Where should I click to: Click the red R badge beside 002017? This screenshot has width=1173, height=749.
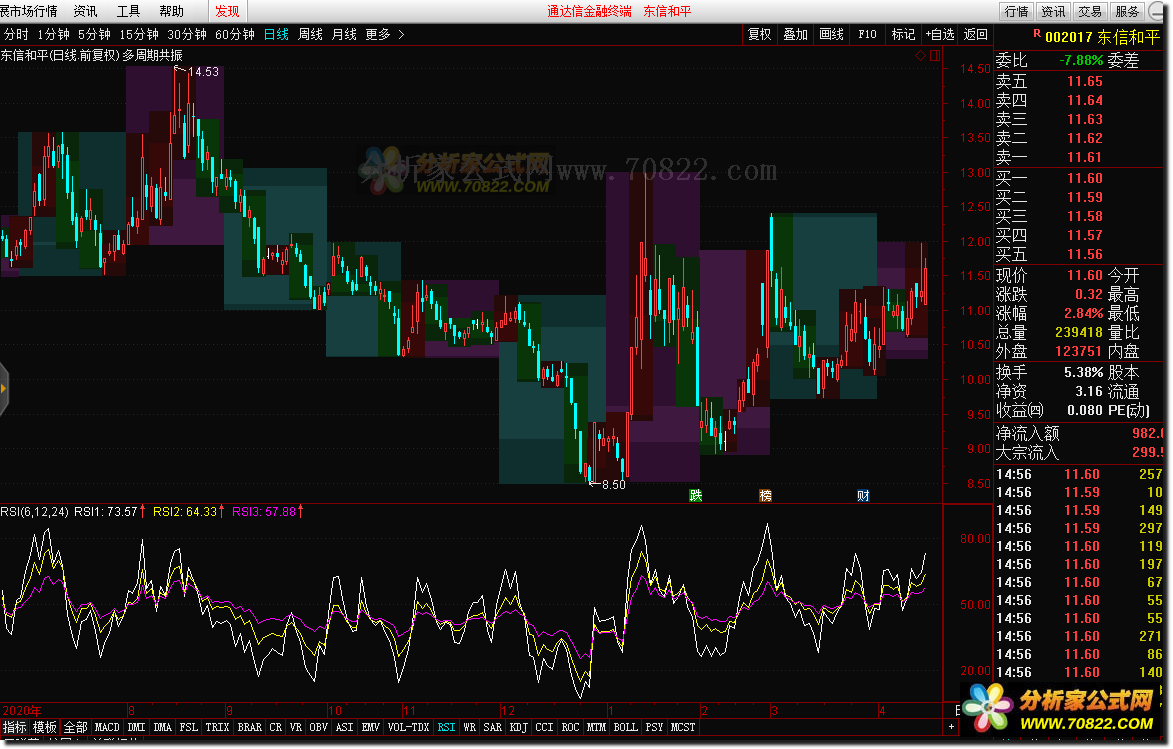1037,34
